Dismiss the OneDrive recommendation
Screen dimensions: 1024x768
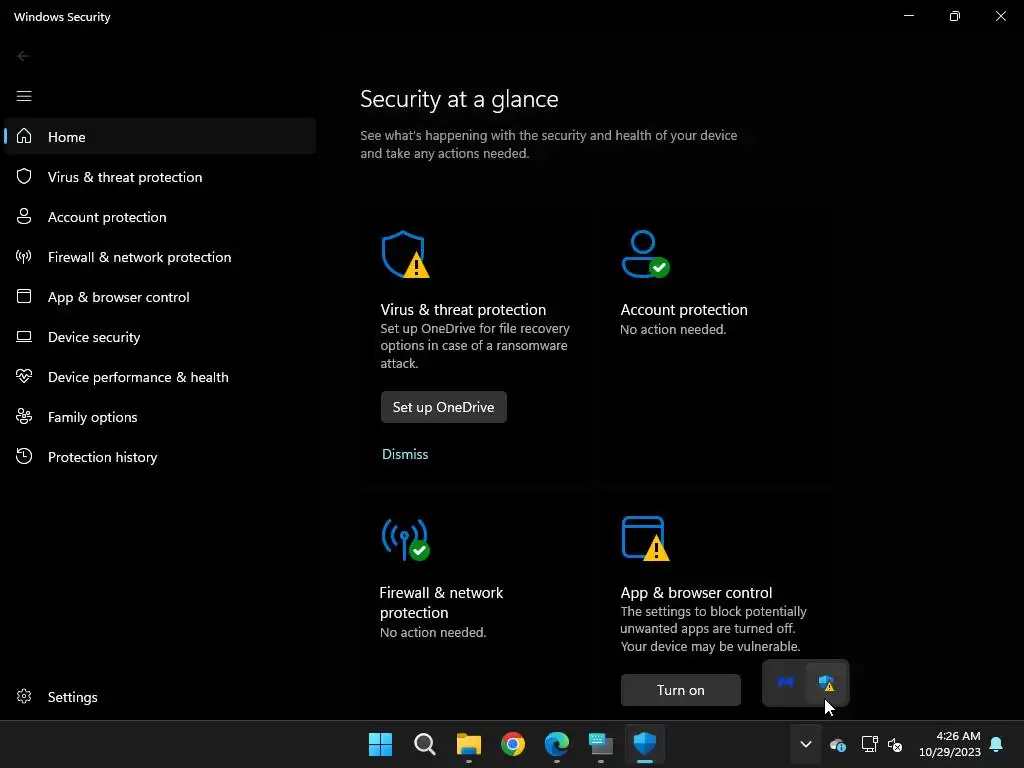(x=405, y=454)
